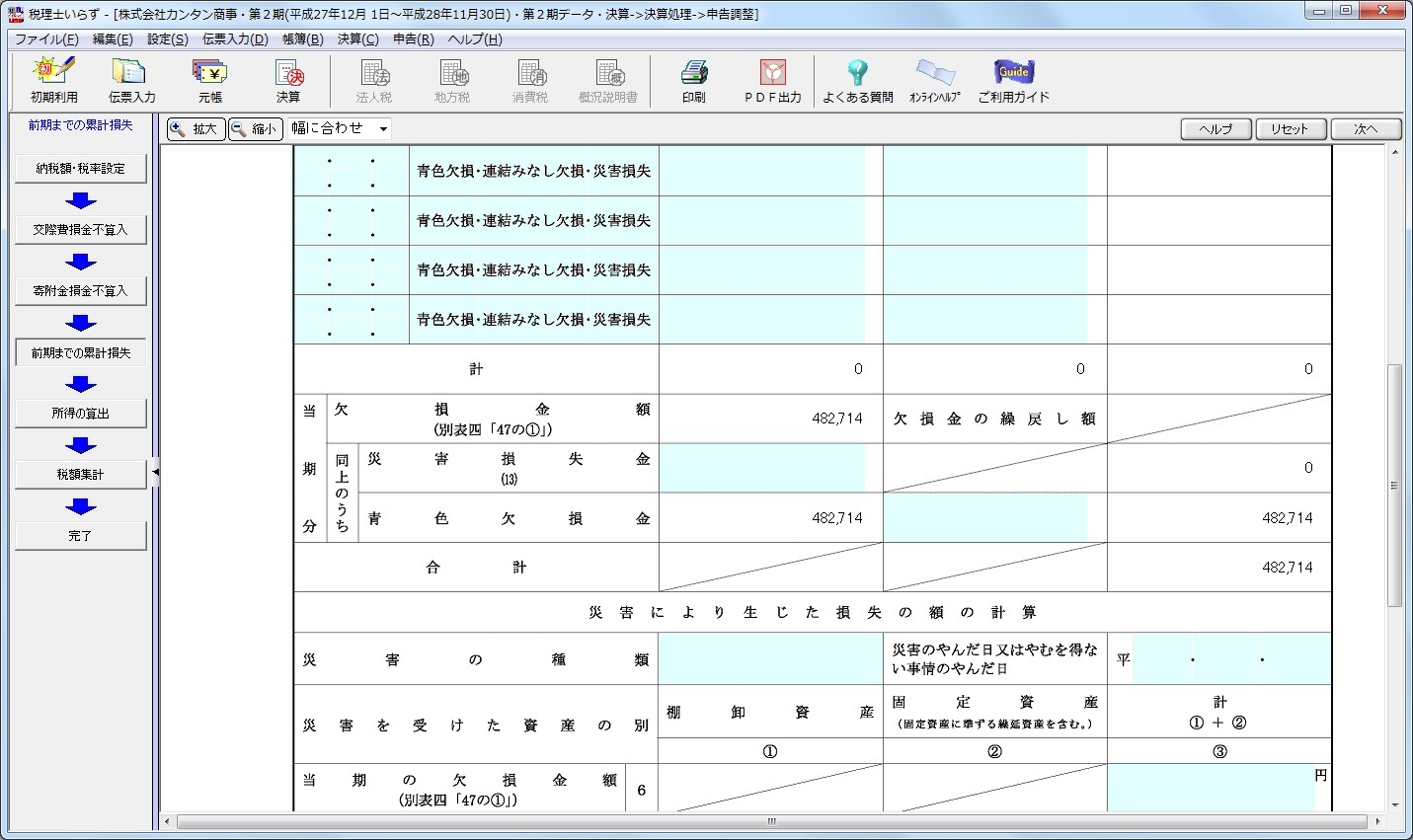This screenshot has height=840, width=1413.
Task: Click the 初期利用 toolbar icon
Action: tap(53, 80)
